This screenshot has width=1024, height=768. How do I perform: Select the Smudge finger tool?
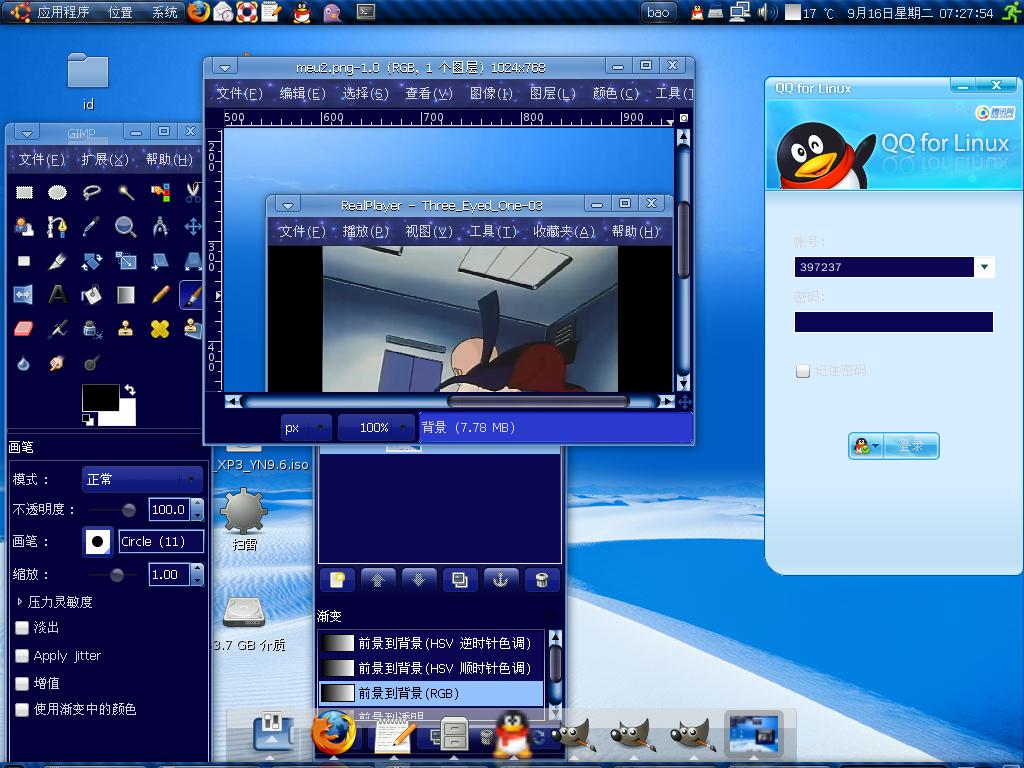pos(57,362)
